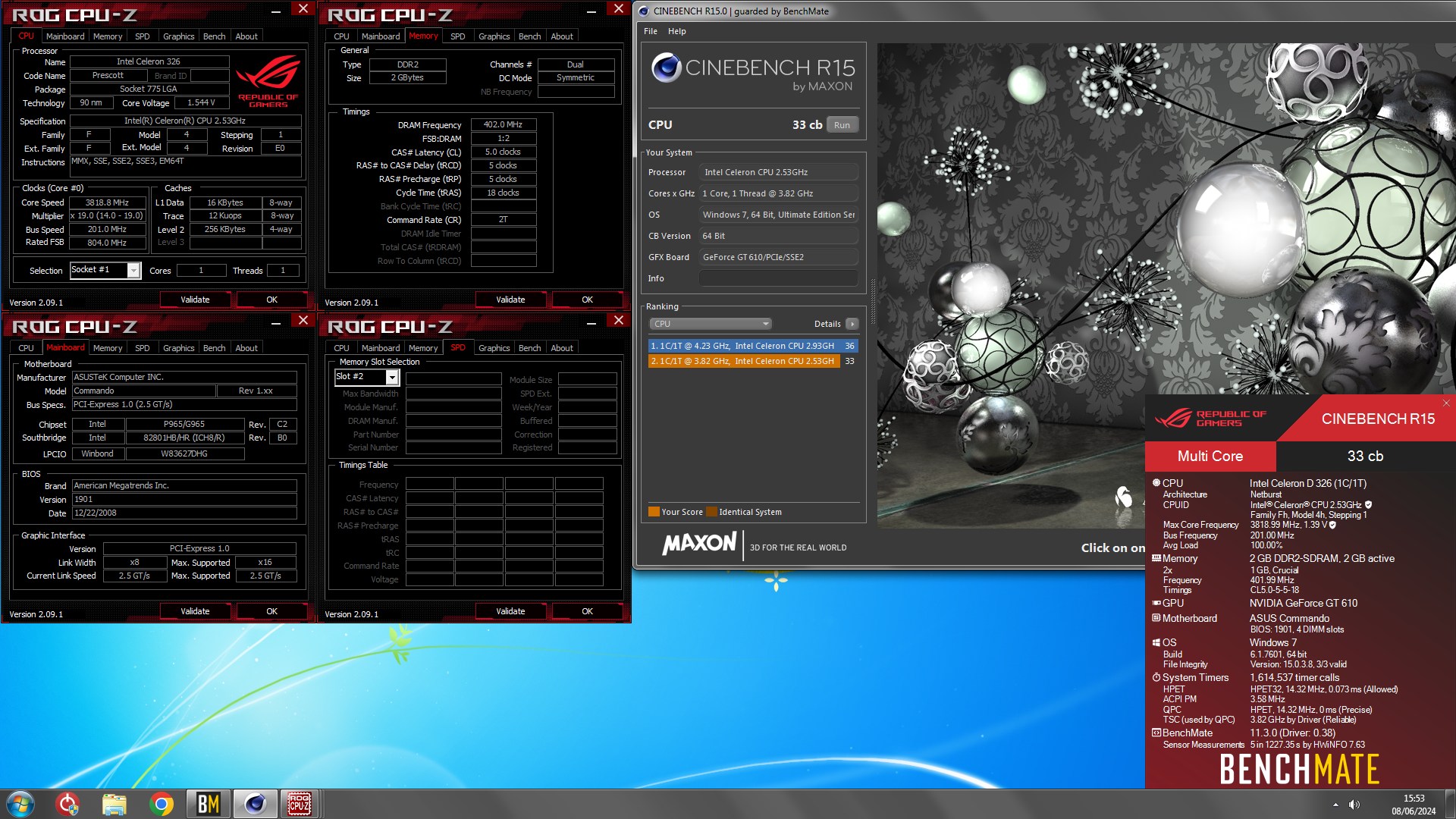
Task: Open BenchMate taskbar icon
Action: (x=208, y=804)
